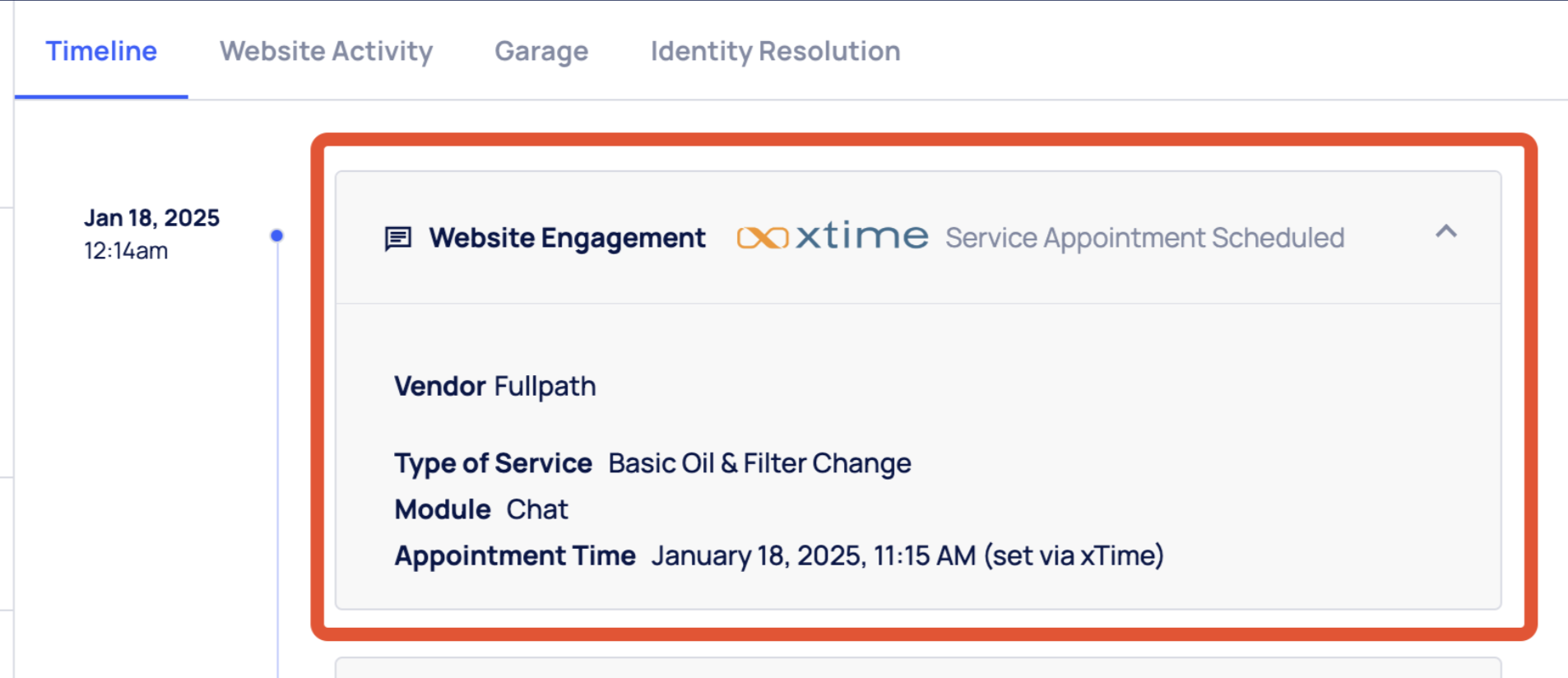Click the vertical timeline connector line
The height and width of the screenshot is (678, 1568).
coord(276,453)
